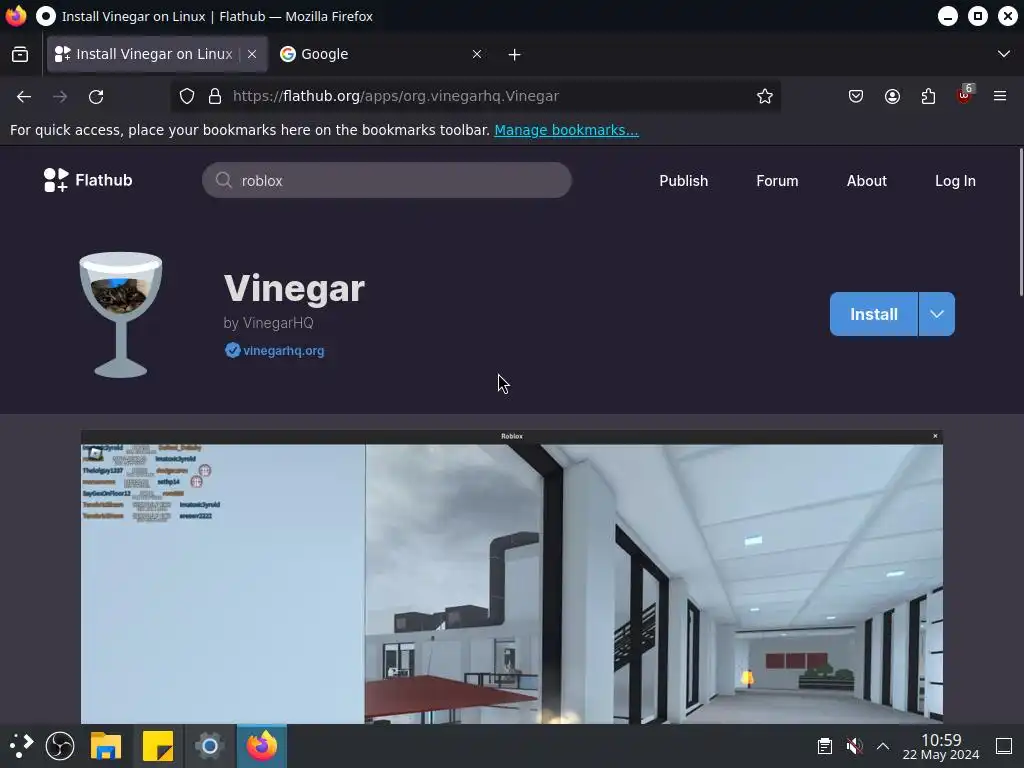Close the Install Vinegar tab
The width and height of the screenshot is (1024, 768).
coord(252,54)
